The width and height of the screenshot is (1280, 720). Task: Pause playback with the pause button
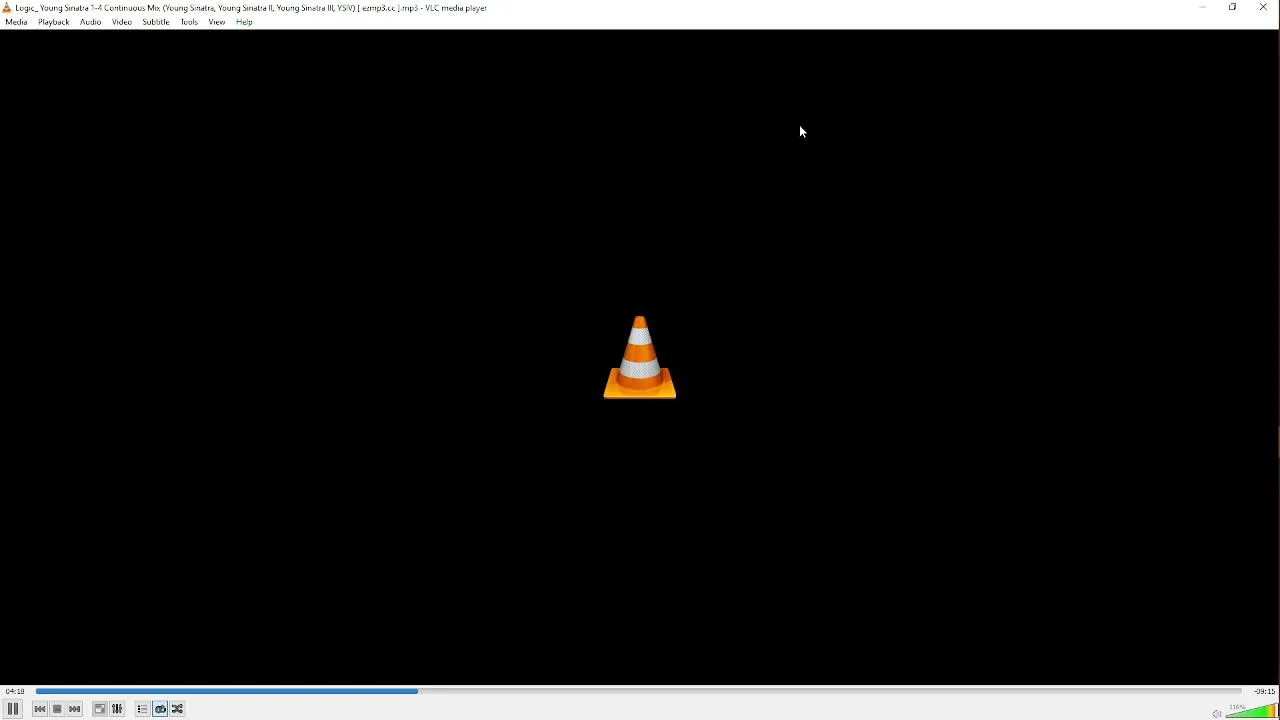(x=13, y=709)
